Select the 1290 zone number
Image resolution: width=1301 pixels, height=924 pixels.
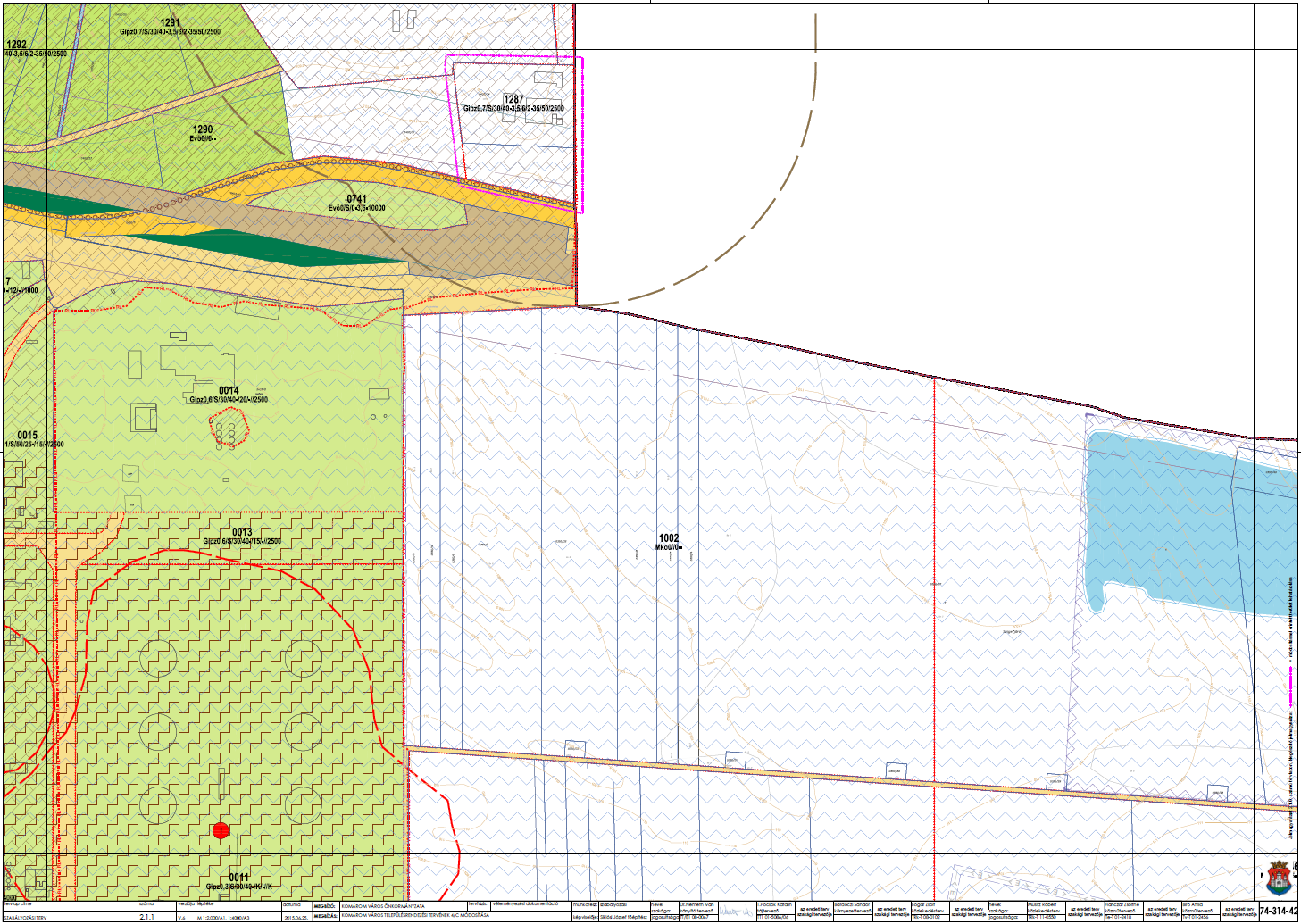point(203,129)
